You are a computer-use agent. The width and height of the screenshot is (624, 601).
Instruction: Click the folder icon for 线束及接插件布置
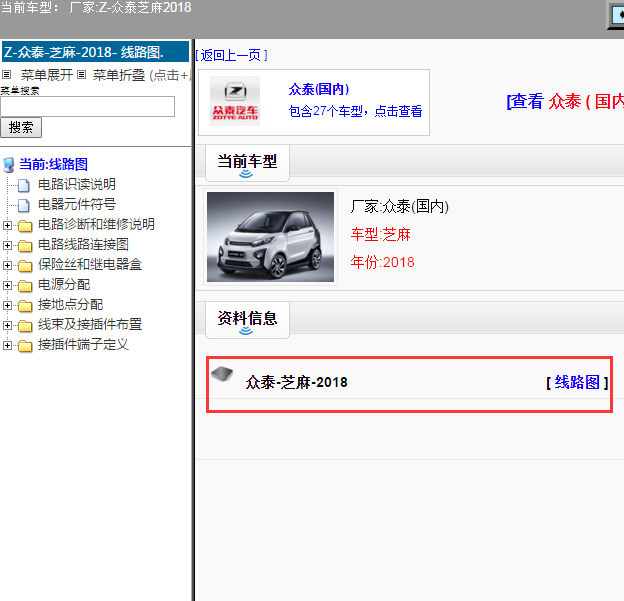(25, 326)
